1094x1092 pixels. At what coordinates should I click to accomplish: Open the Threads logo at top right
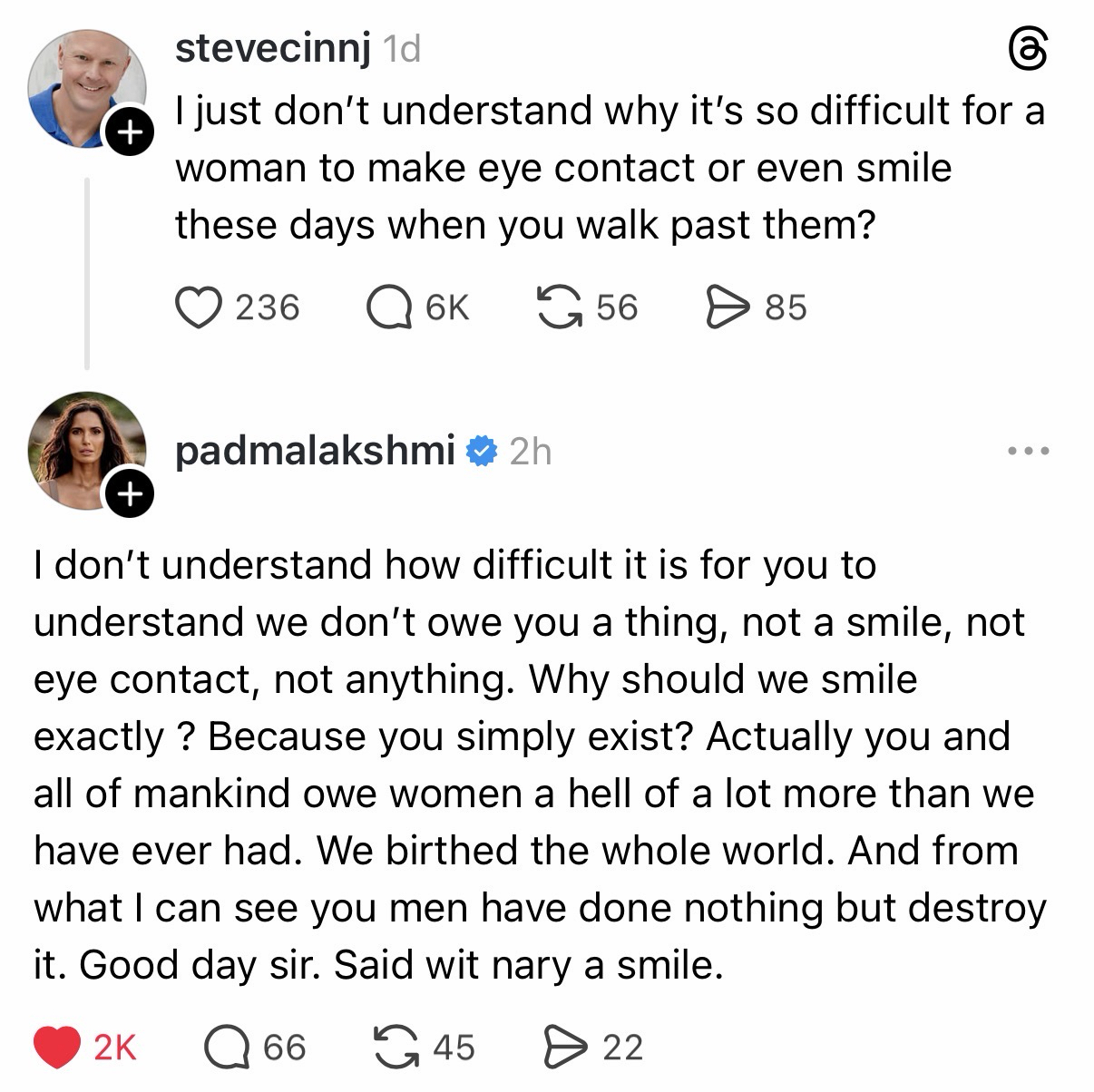point(1027,51)
